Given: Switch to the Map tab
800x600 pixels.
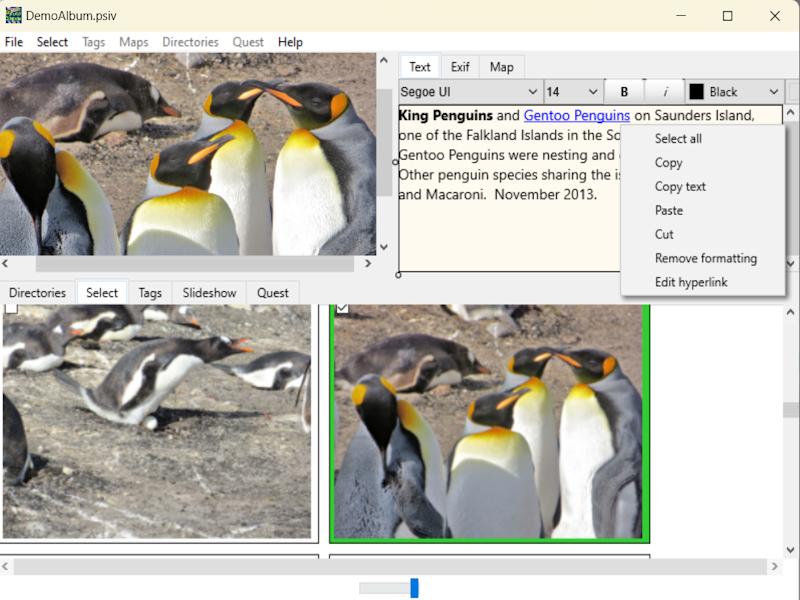Looking at the screenshot, I should pyautogui.click(x=501, y=66).
